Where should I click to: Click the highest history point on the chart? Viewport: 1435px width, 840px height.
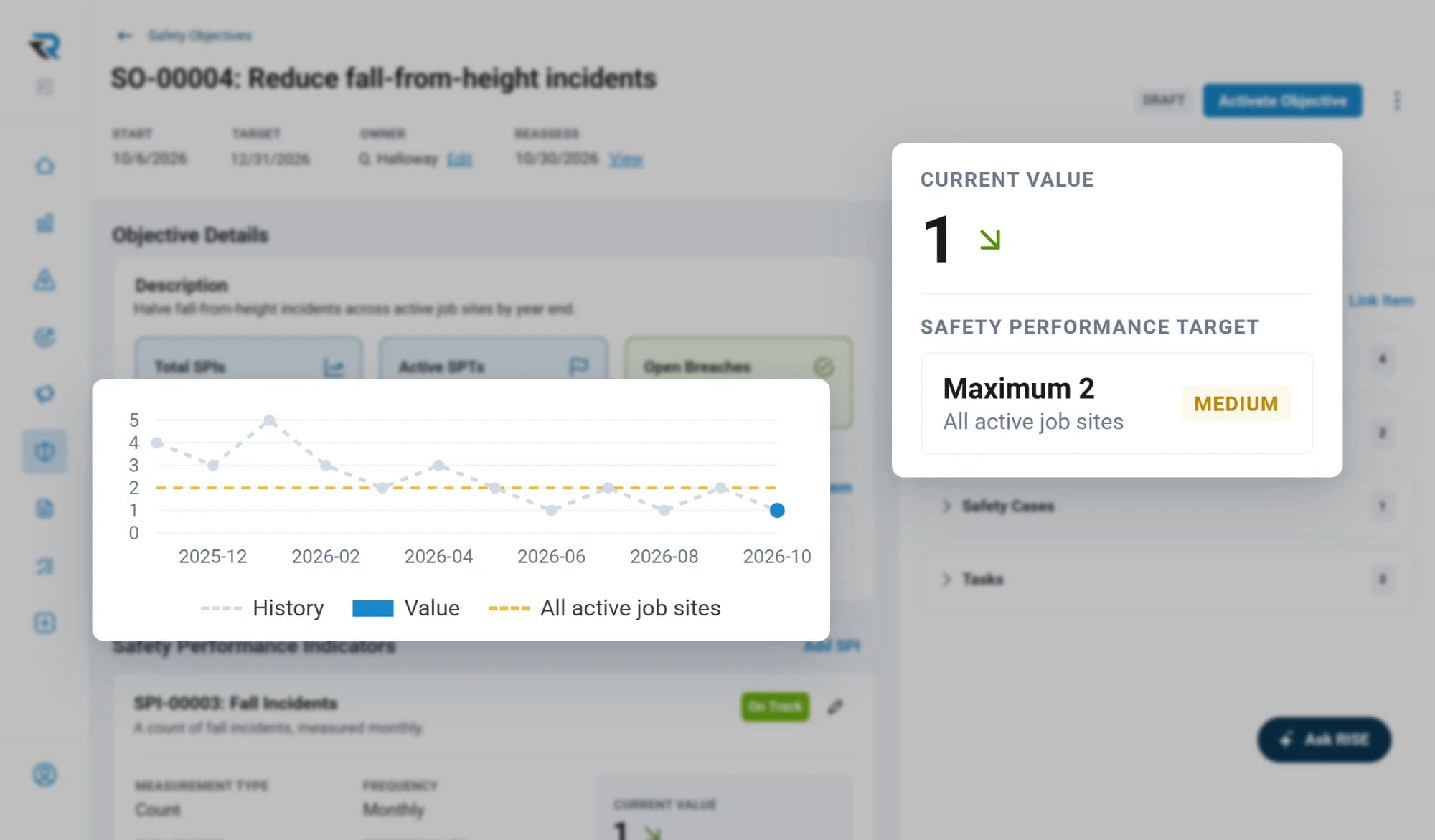(x=269, y=420)
